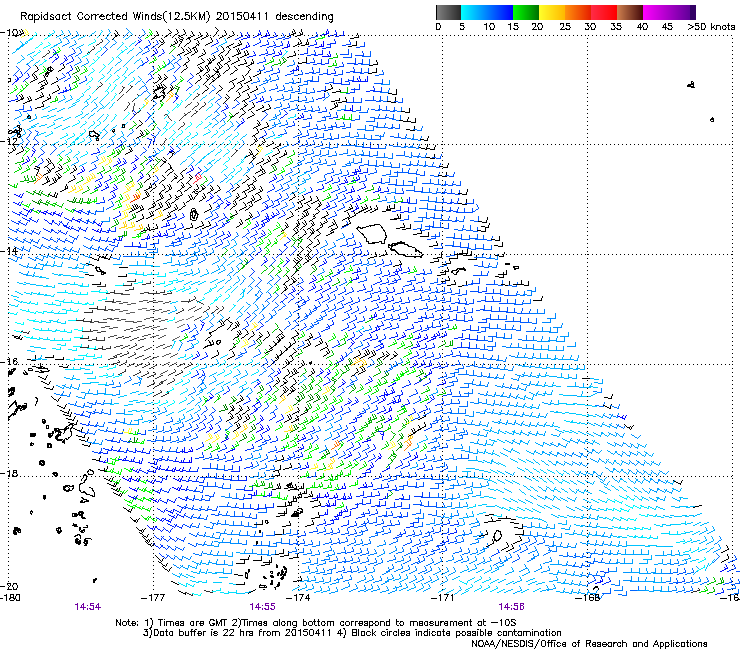The width and height of the screenshot is (740, 650).
Task: Click the note "4) Black circles indicate possible contamination"
Action: (450, 633)
